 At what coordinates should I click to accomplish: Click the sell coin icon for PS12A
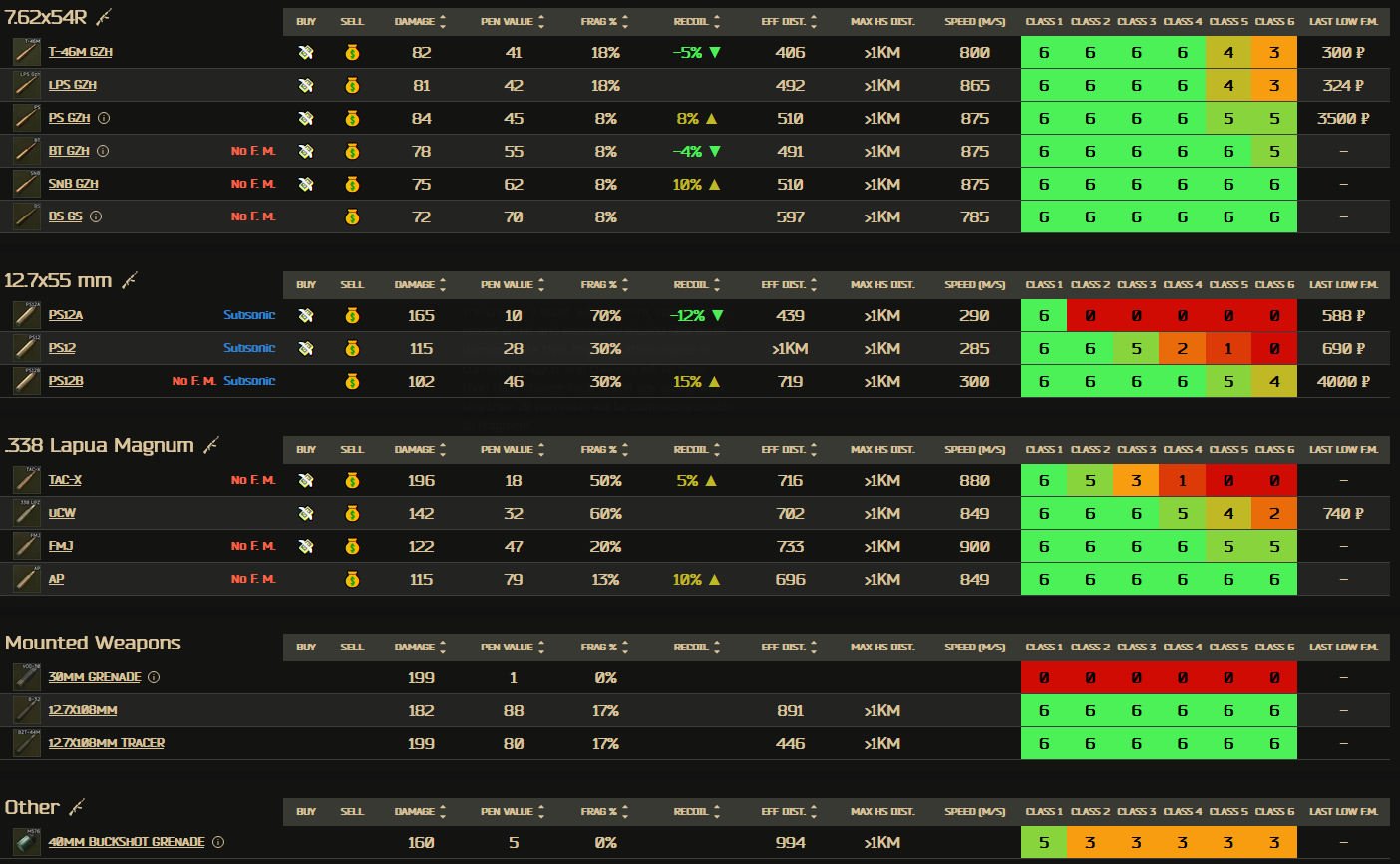click(352, 315)
